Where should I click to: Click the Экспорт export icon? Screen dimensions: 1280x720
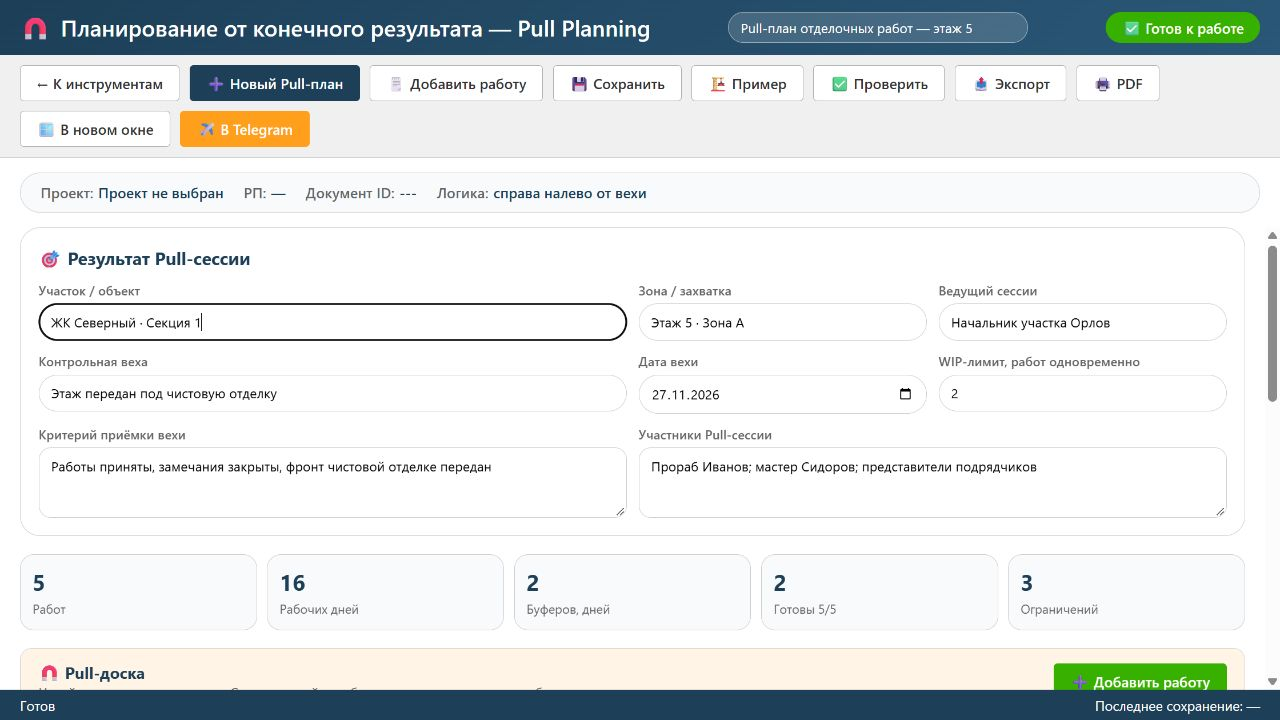coord(981,84)
